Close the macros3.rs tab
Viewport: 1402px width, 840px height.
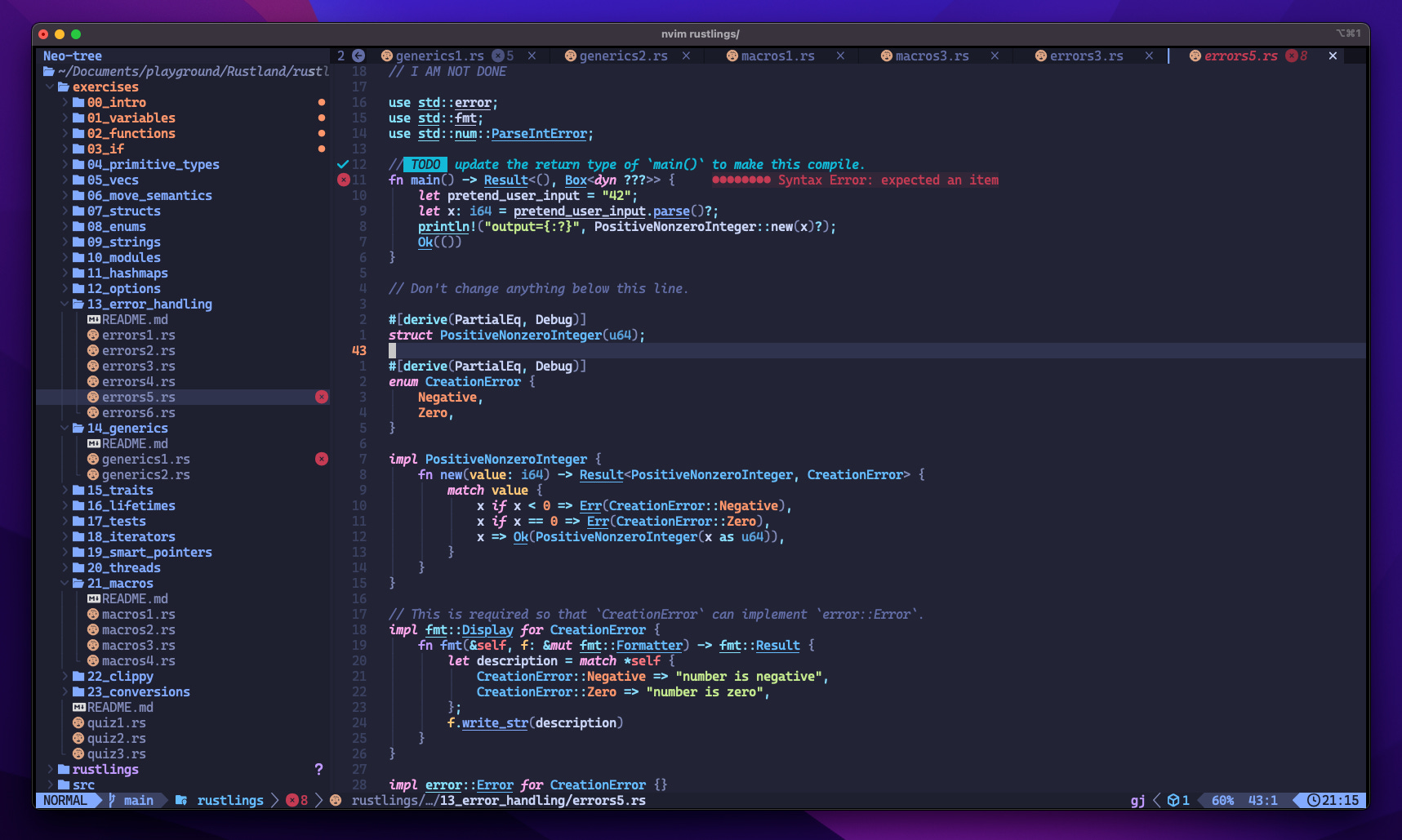tap(995, 56)
